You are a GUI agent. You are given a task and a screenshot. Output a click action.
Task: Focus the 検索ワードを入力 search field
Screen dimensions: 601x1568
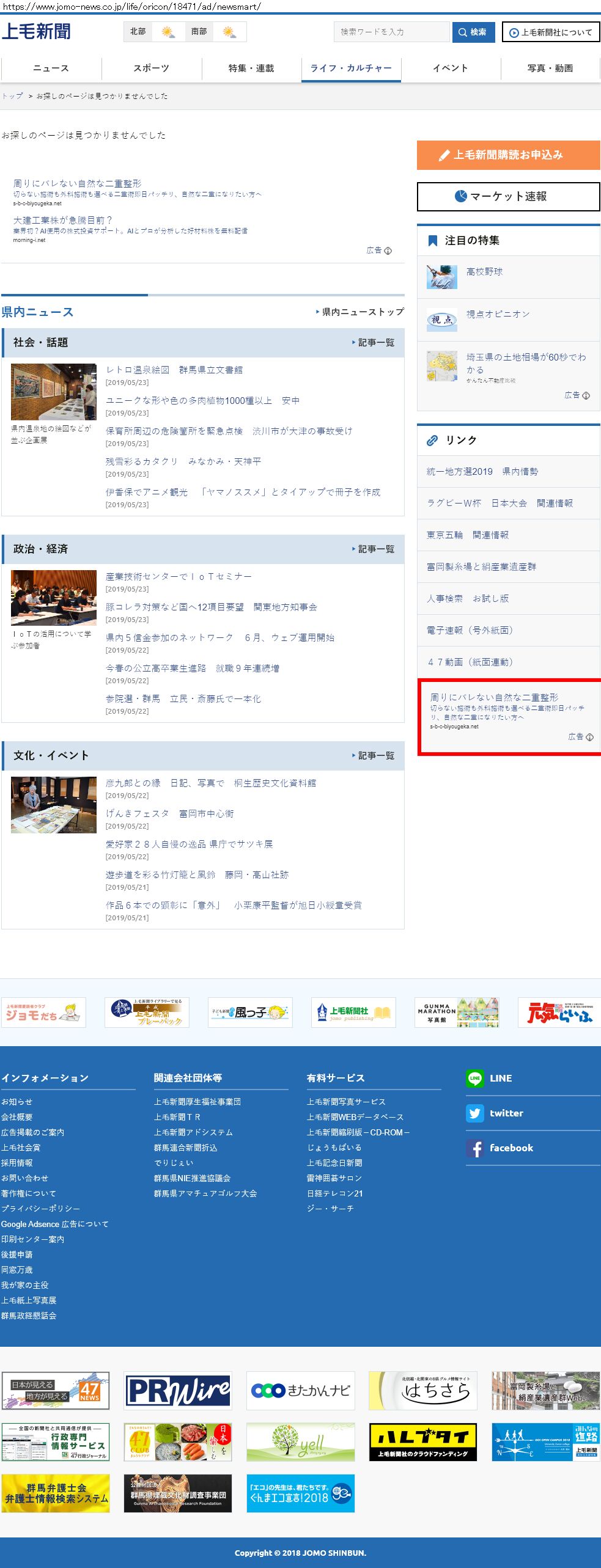391,32
